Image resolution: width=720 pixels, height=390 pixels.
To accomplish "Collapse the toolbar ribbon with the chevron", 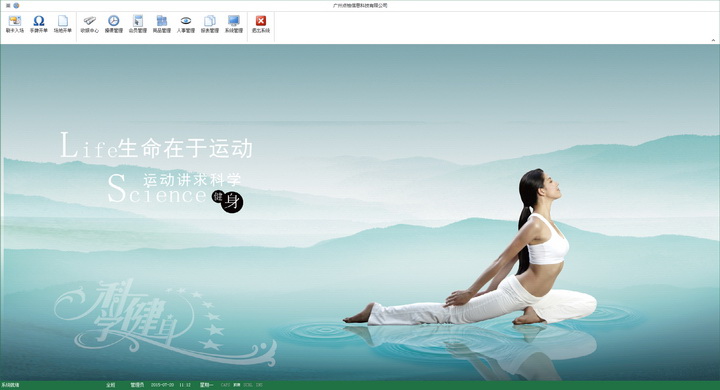I will pos(713,40).
